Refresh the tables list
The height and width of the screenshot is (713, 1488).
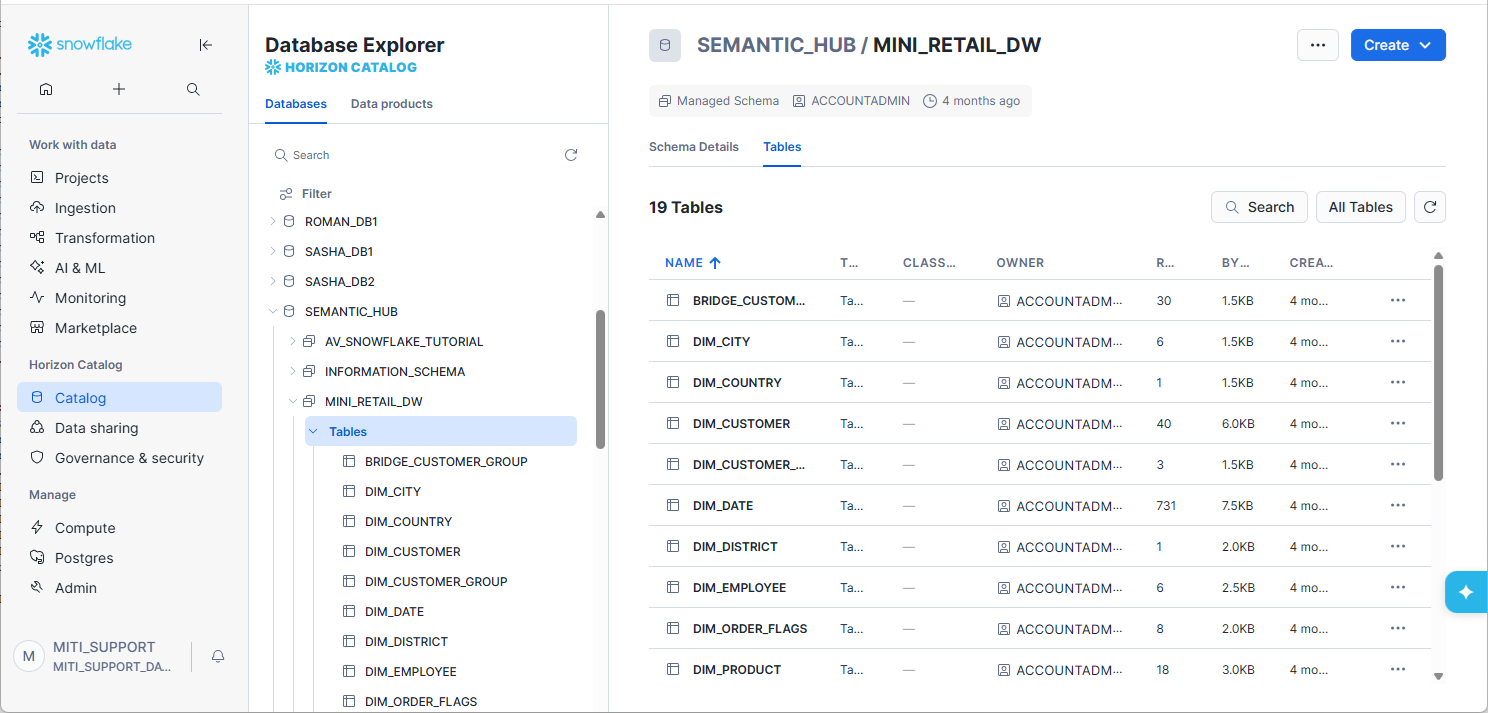tap(1430, 207)
